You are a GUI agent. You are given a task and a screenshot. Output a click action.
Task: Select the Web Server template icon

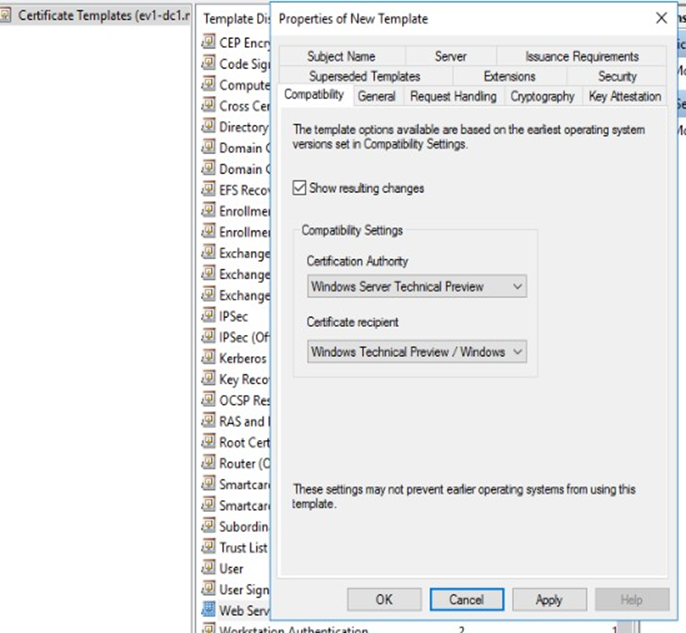click(208, 610)
